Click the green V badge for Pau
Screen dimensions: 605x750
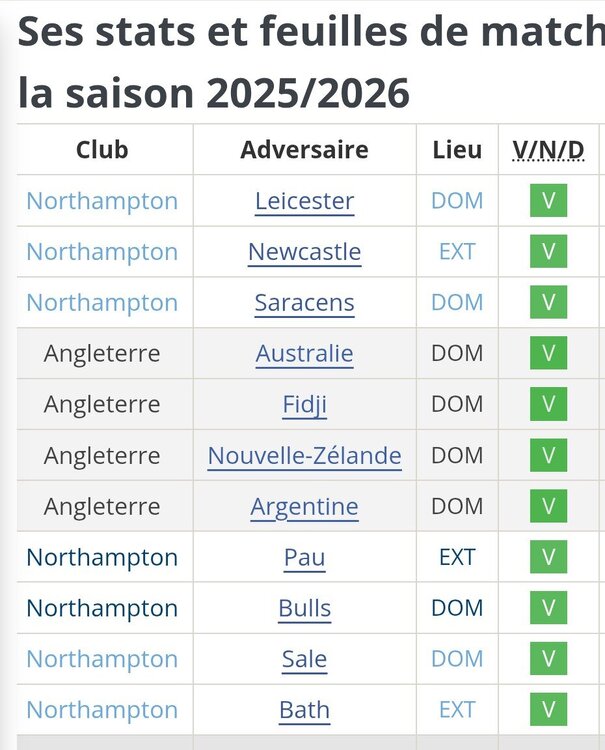[x=548, y=557]
